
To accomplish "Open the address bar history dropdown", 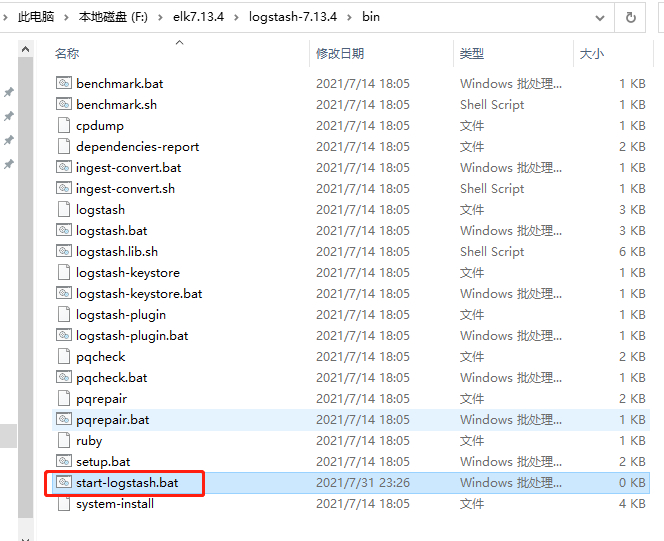I will tap(600, 18).
